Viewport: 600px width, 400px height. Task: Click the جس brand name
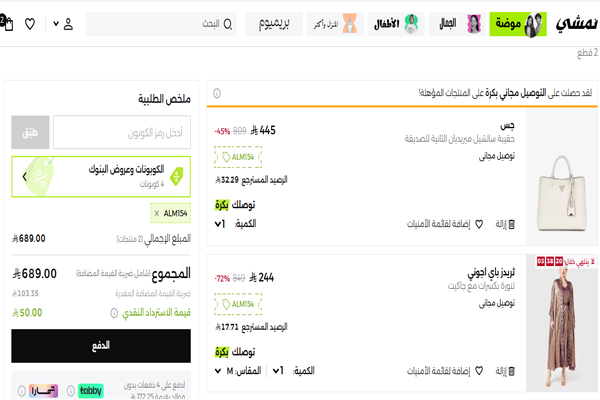[507, 125]
